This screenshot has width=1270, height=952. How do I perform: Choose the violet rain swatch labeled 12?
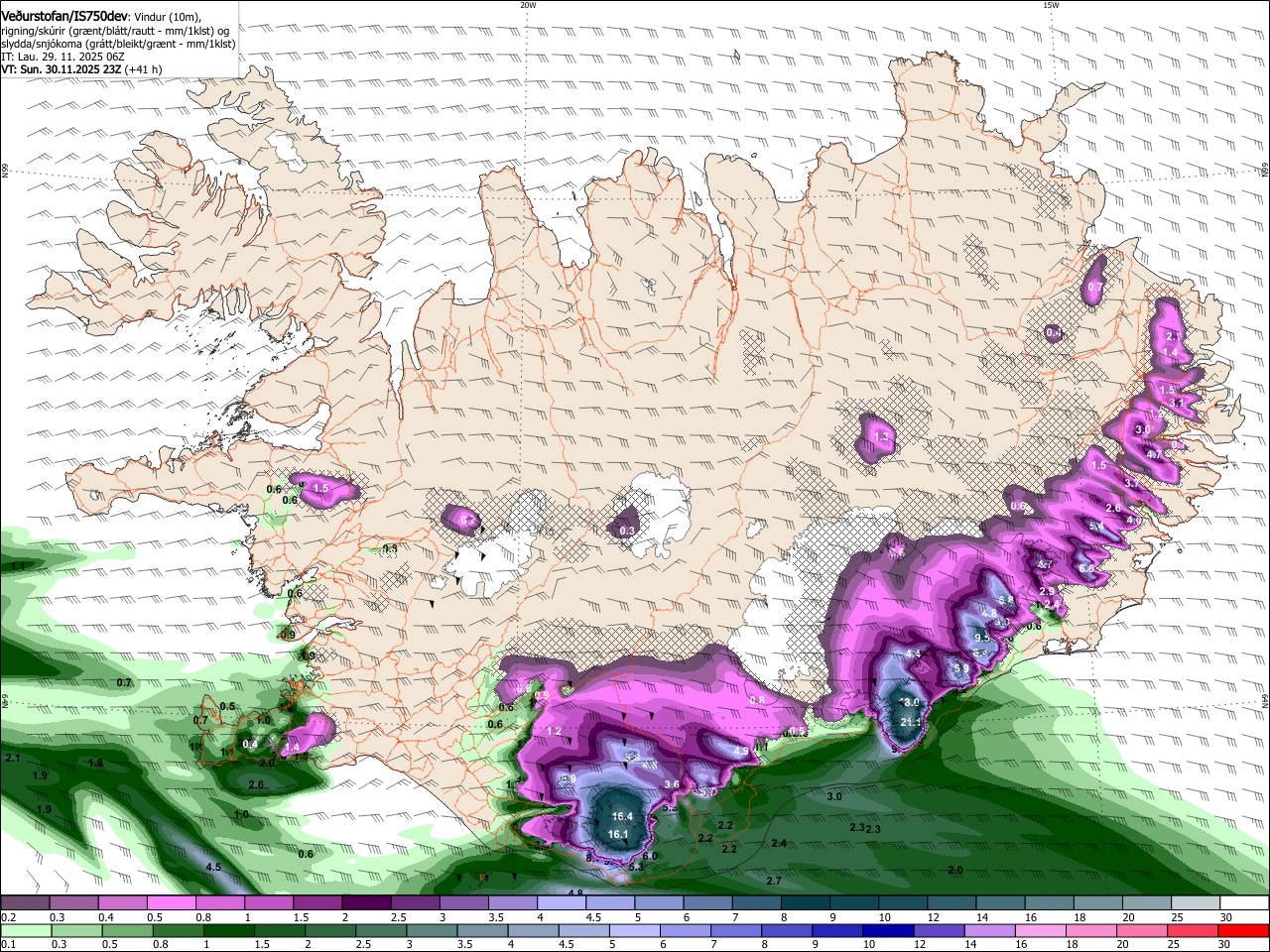[938, 930]
